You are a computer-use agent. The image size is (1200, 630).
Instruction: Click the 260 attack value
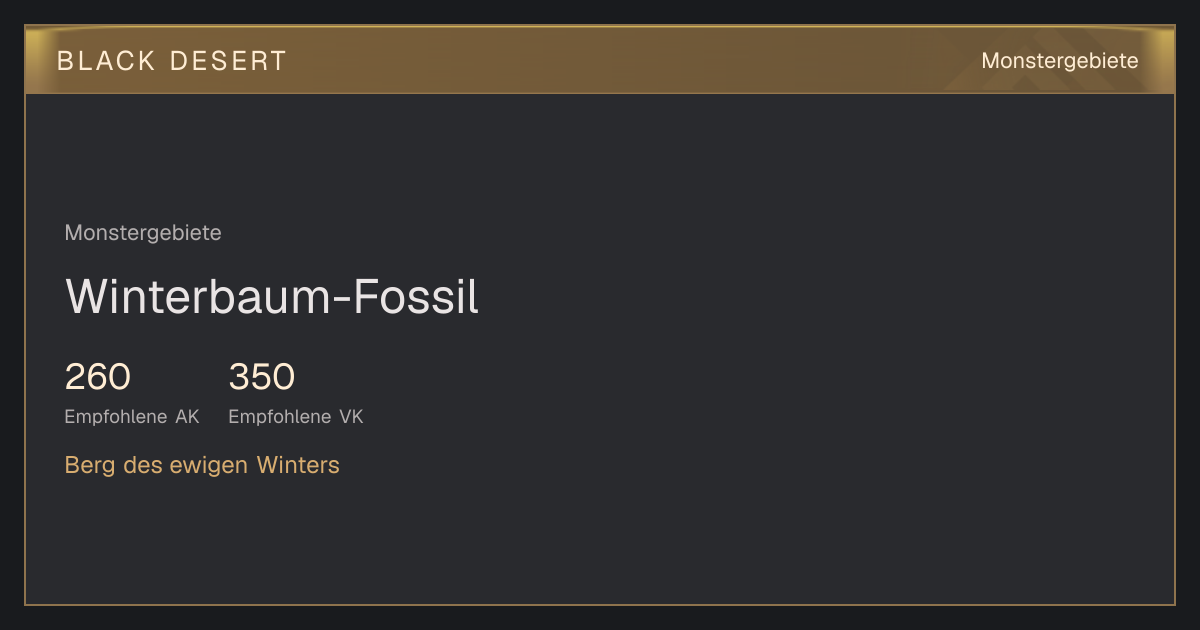pyautogui.click(x=98, y=377)
